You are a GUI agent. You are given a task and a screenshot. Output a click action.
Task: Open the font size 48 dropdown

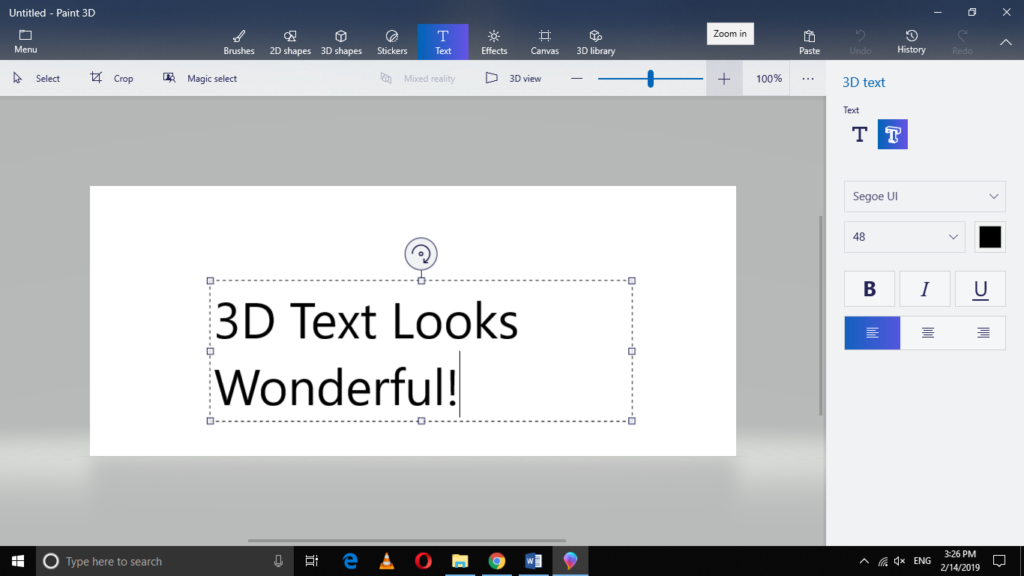click(x=904, y=237)
